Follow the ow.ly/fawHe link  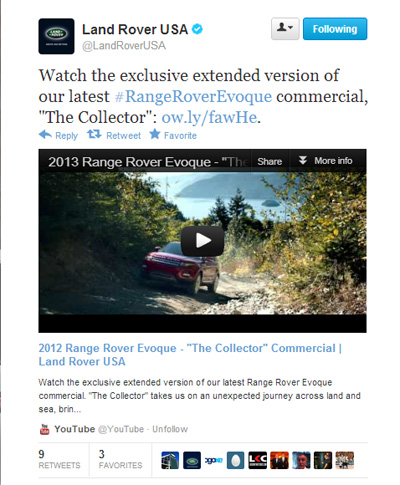point(209,117)
